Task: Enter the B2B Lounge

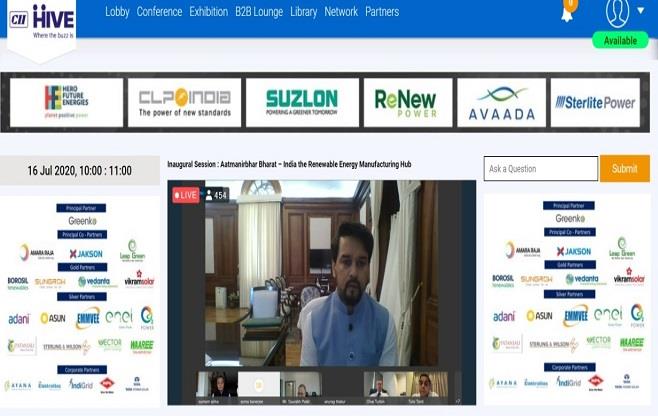Action: pyautogui.click(x=259, y=12)
